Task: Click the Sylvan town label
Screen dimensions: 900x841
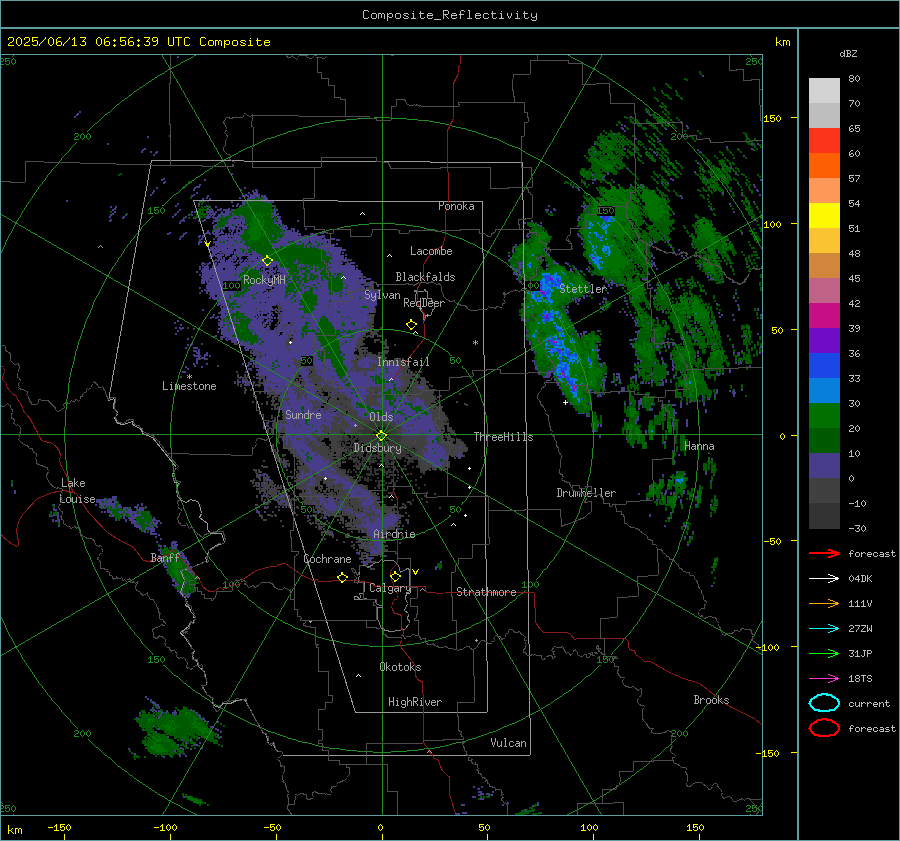Action: tap(382, 295)
